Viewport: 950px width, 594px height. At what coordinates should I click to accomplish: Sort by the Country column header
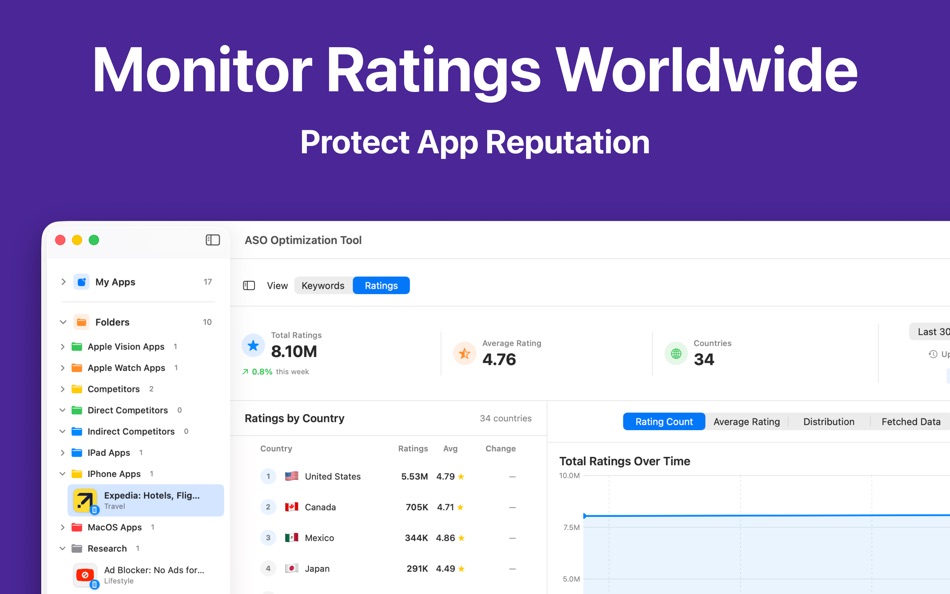tap(276, 449)
